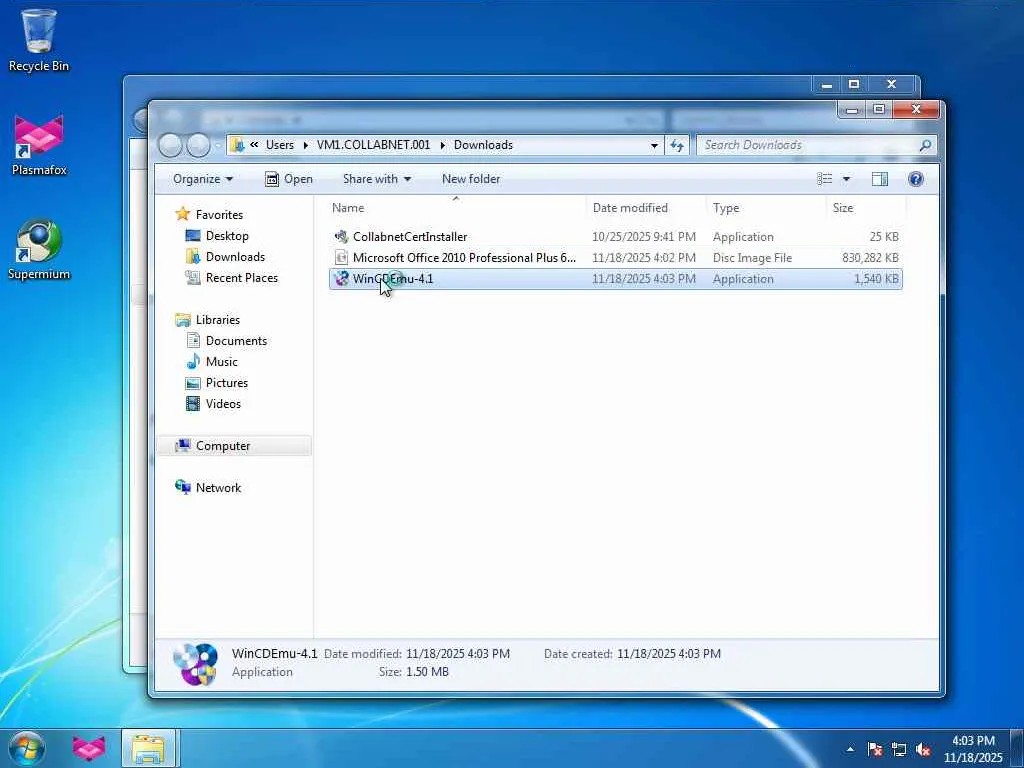This screenshot has width=1024, height=768.
Task: Click the taskbar clock showing 4:03 PM
Action: pyautogui.click(x=973, y=749)
